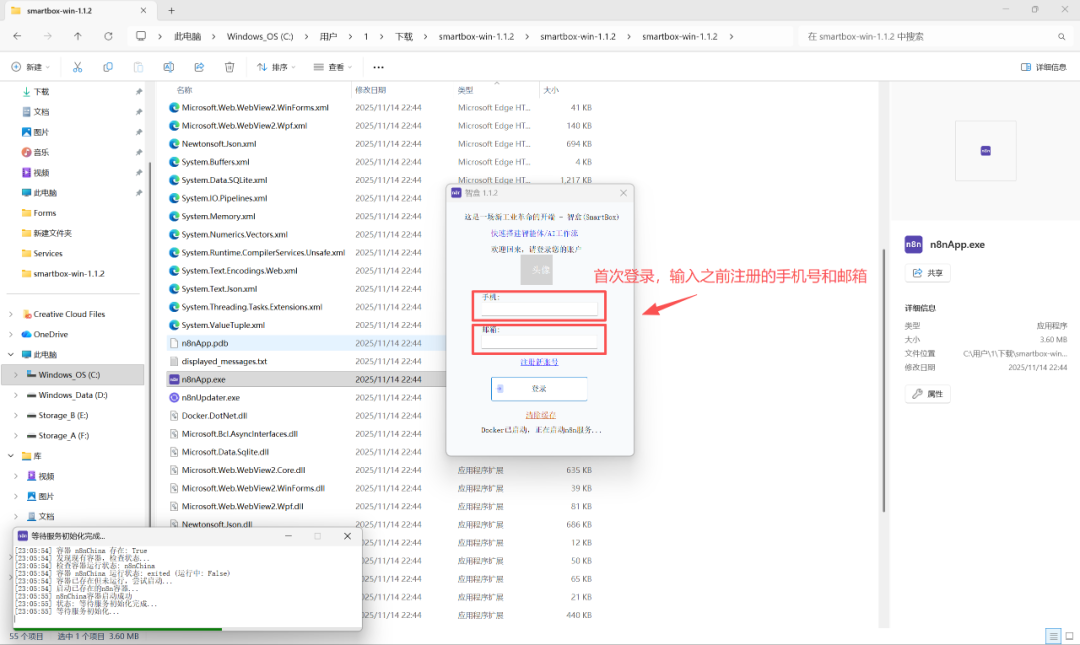Click the Windows_OS (C:) breadcrumb segment

coord(260,37)
